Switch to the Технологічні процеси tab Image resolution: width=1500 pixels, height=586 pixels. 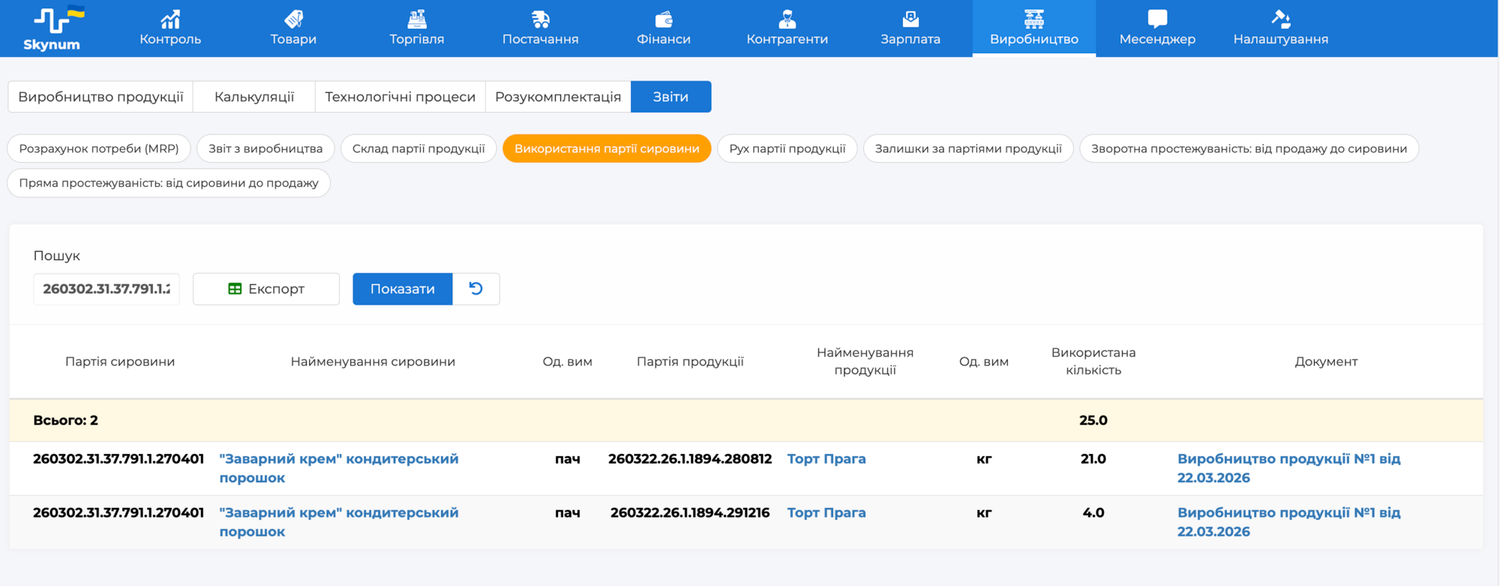(x=400, y=97)
